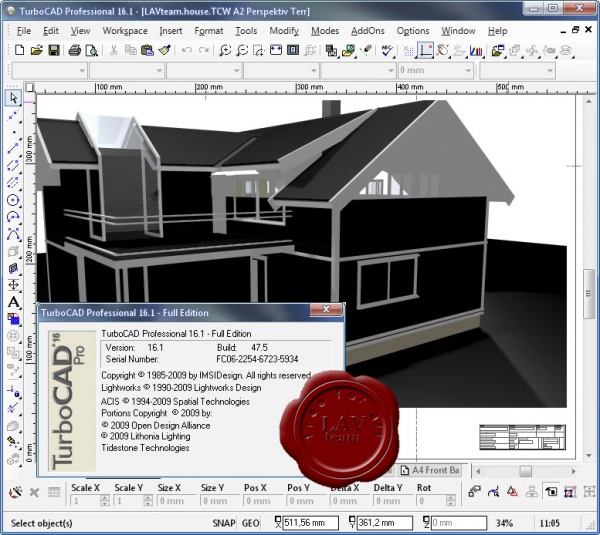The image size is (600, 535).
Task: Toggle the highlighted workplane/grid icon in top toolbar
Action: [426, 50]
